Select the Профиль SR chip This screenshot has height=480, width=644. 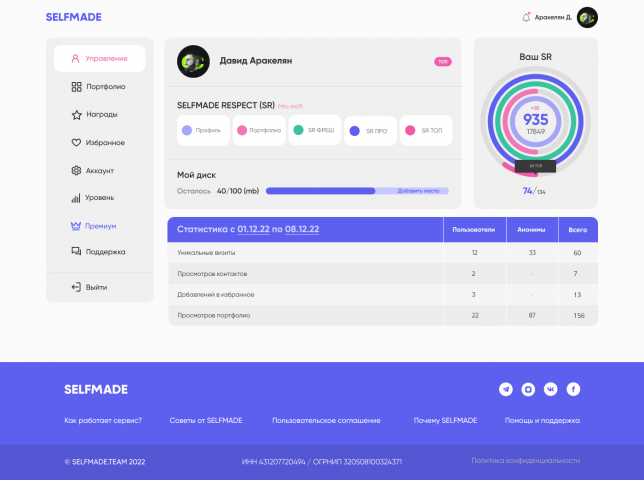(x=203, y=130)
